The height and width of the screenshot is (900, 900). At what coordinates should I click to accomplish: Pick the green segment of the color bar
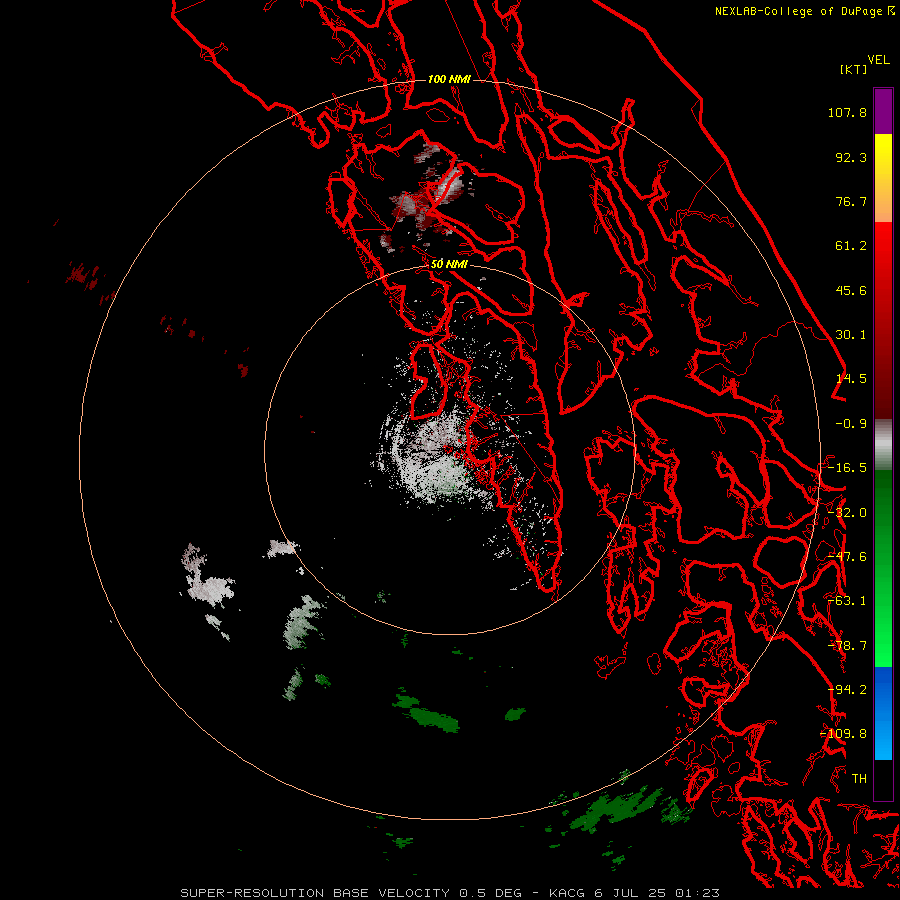(883, 568)
